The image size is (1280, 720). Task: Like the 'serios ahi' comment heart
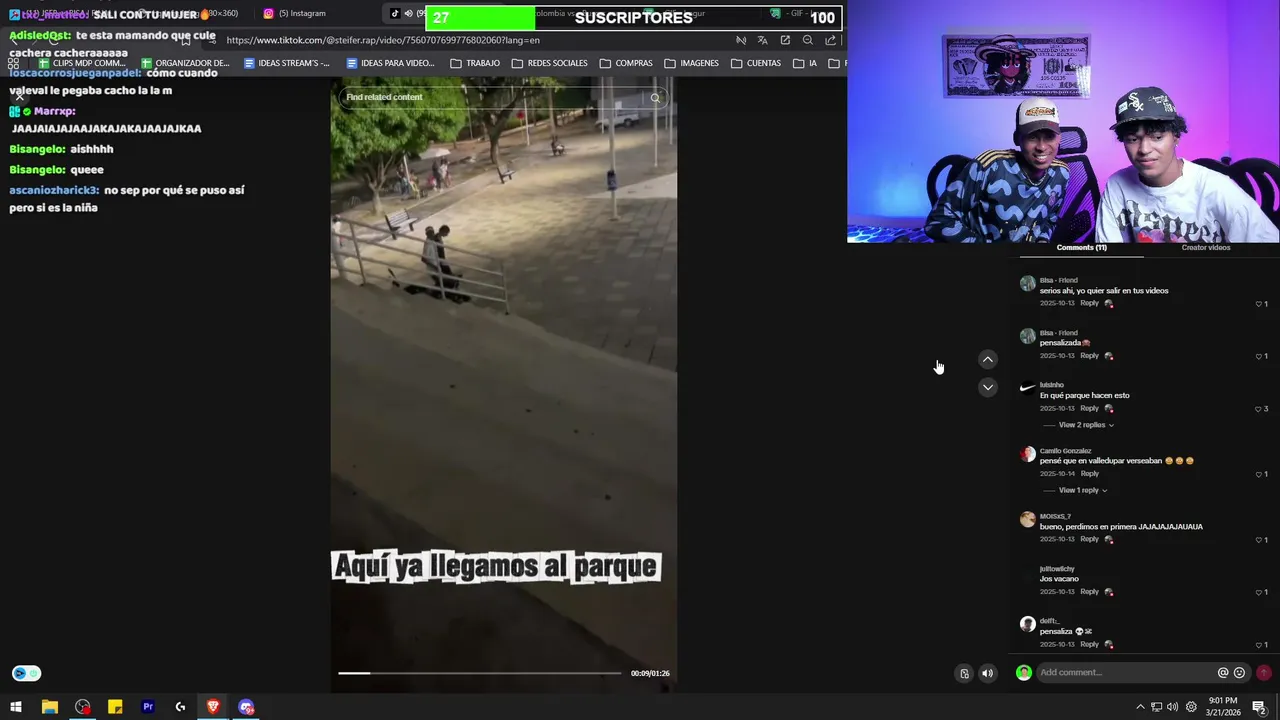click(1259, 304)
